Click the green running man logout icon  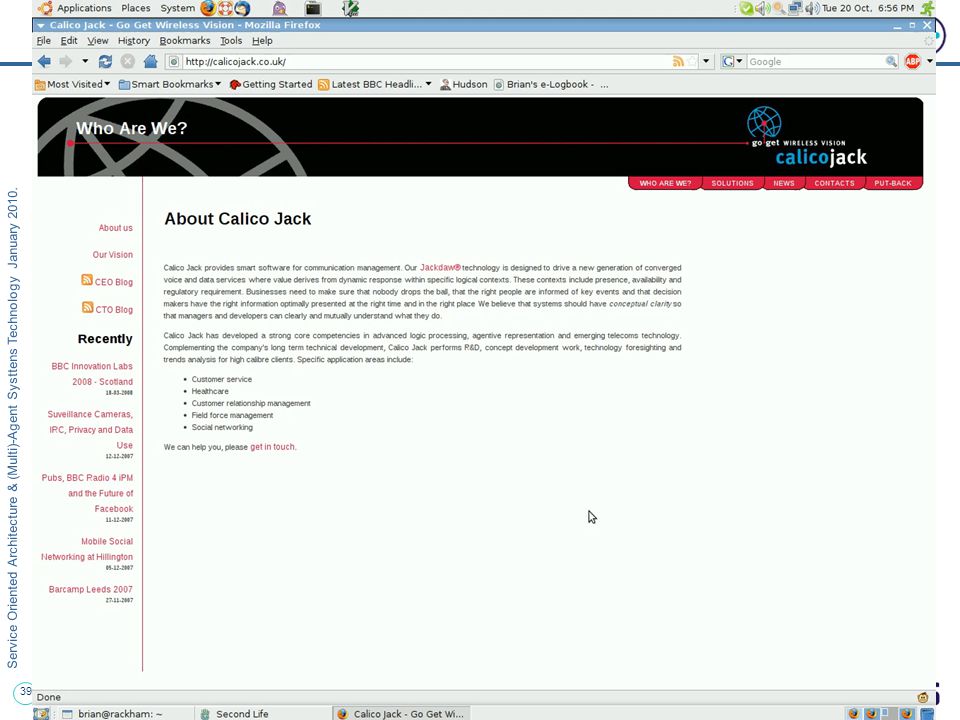tap(928, 8)
